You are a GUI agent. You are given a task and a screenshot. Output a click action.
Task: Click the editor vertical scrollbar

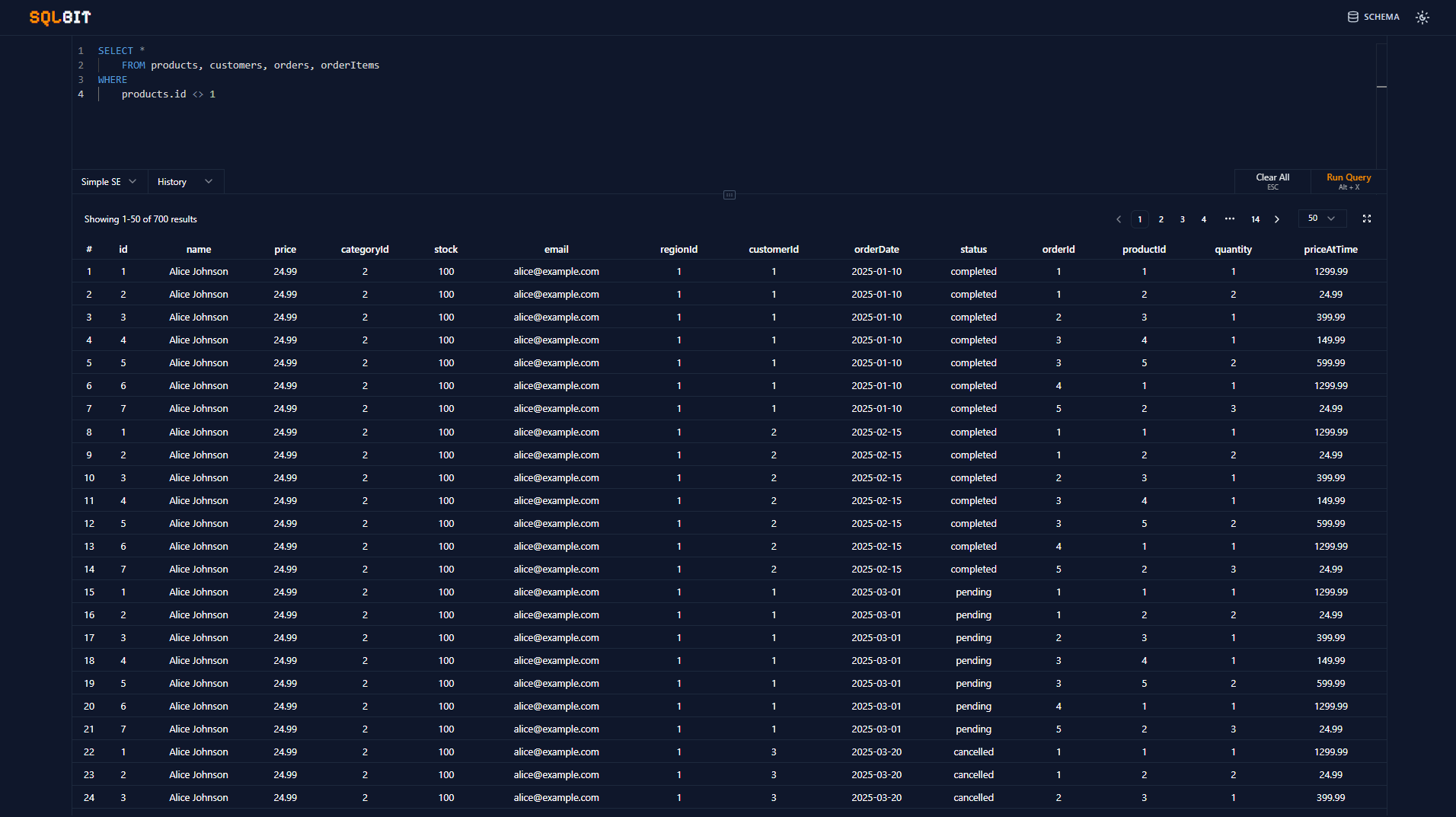1381,106
